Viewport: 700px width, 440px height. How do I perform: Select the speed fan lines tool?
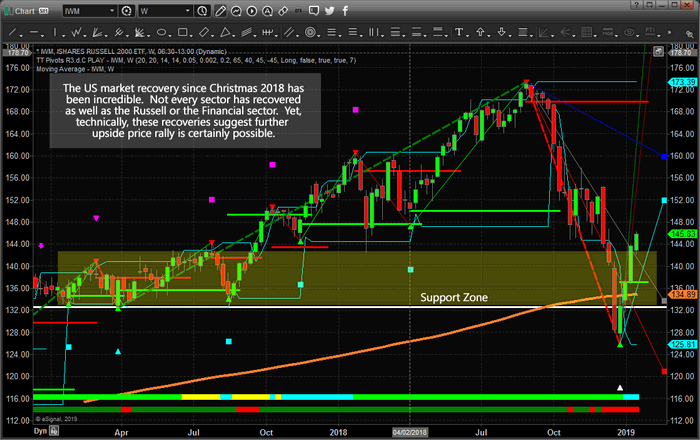(97, 32)
